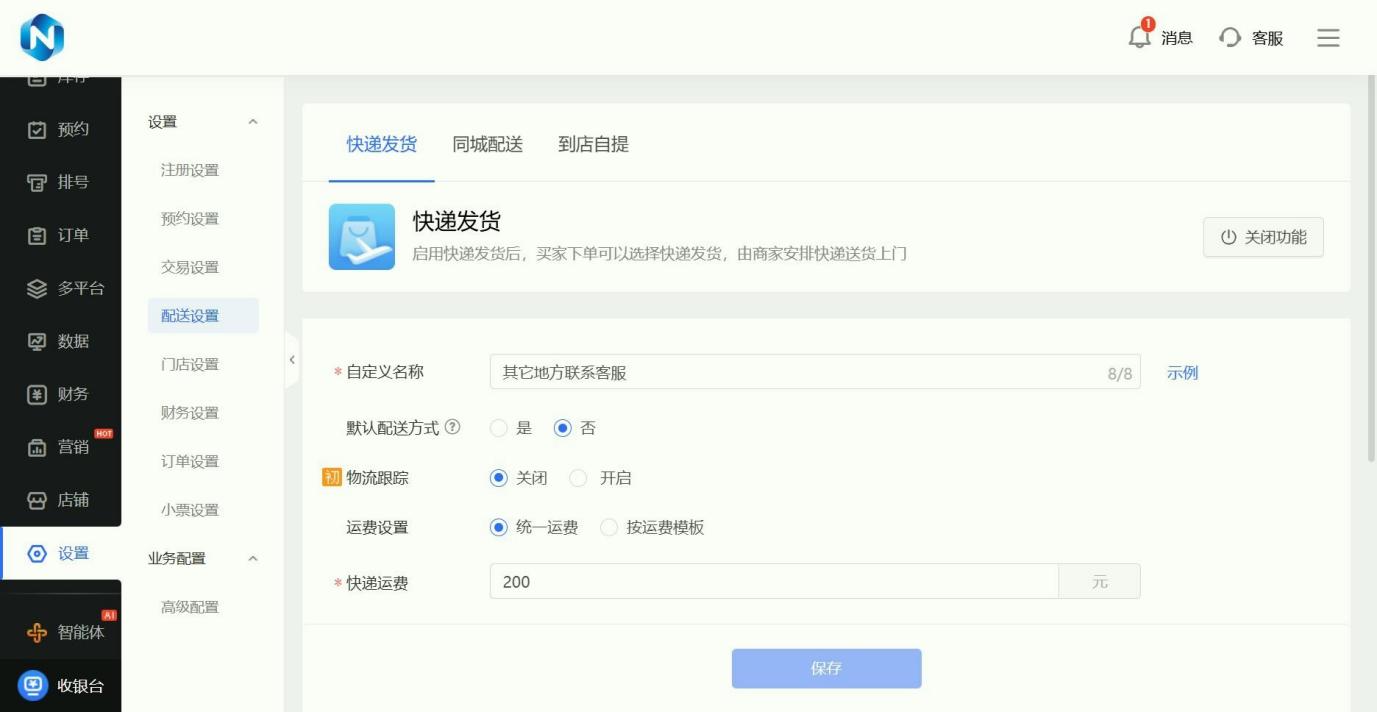
Task: Switch to the 到店自提 tab
Action: [x=593, y=144]
